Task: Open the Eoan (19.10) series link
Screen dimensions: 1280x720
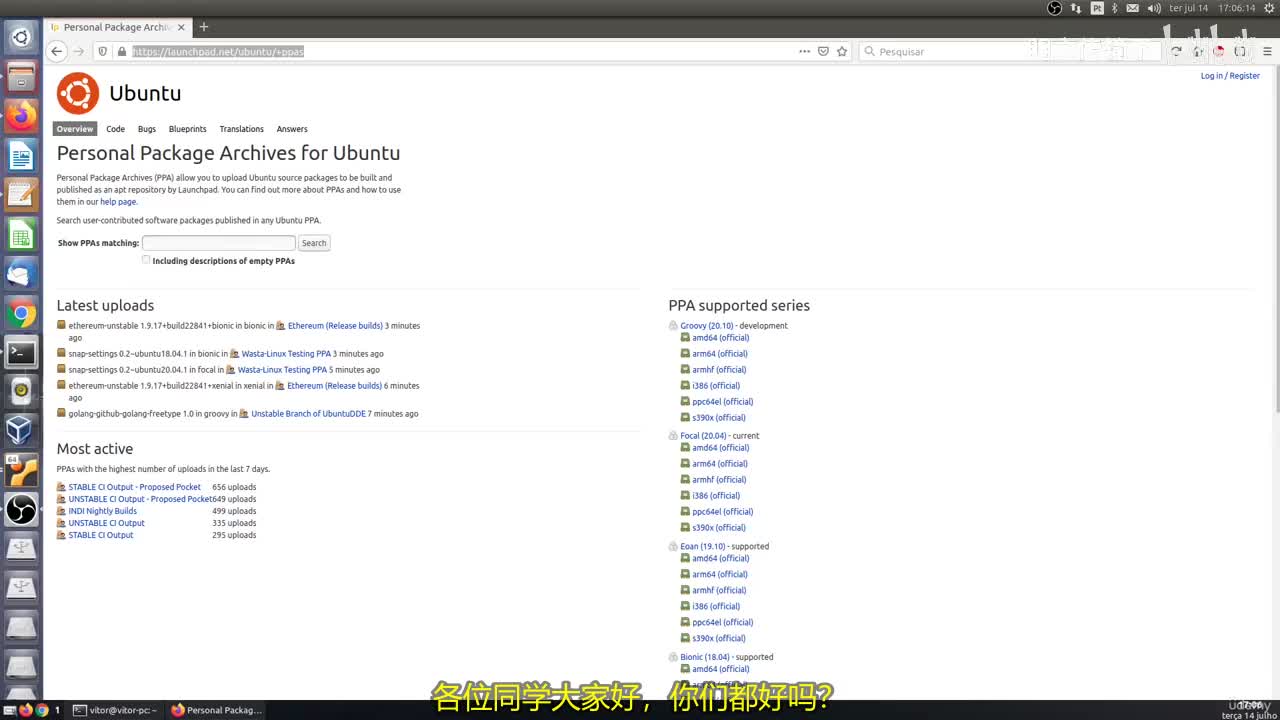Action: [x=703, y=547]
